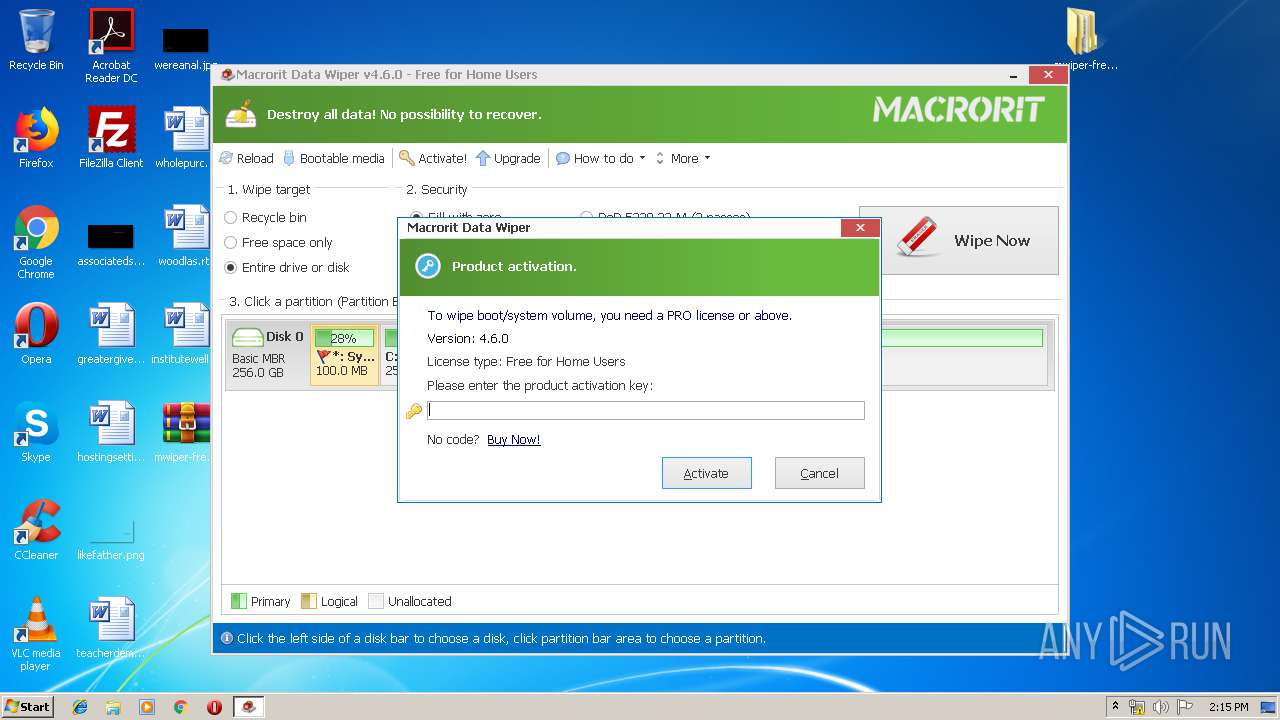The height and width of the screenshot is (720, 1280).
Task: Click the network tray icon
Action: 1137,707
